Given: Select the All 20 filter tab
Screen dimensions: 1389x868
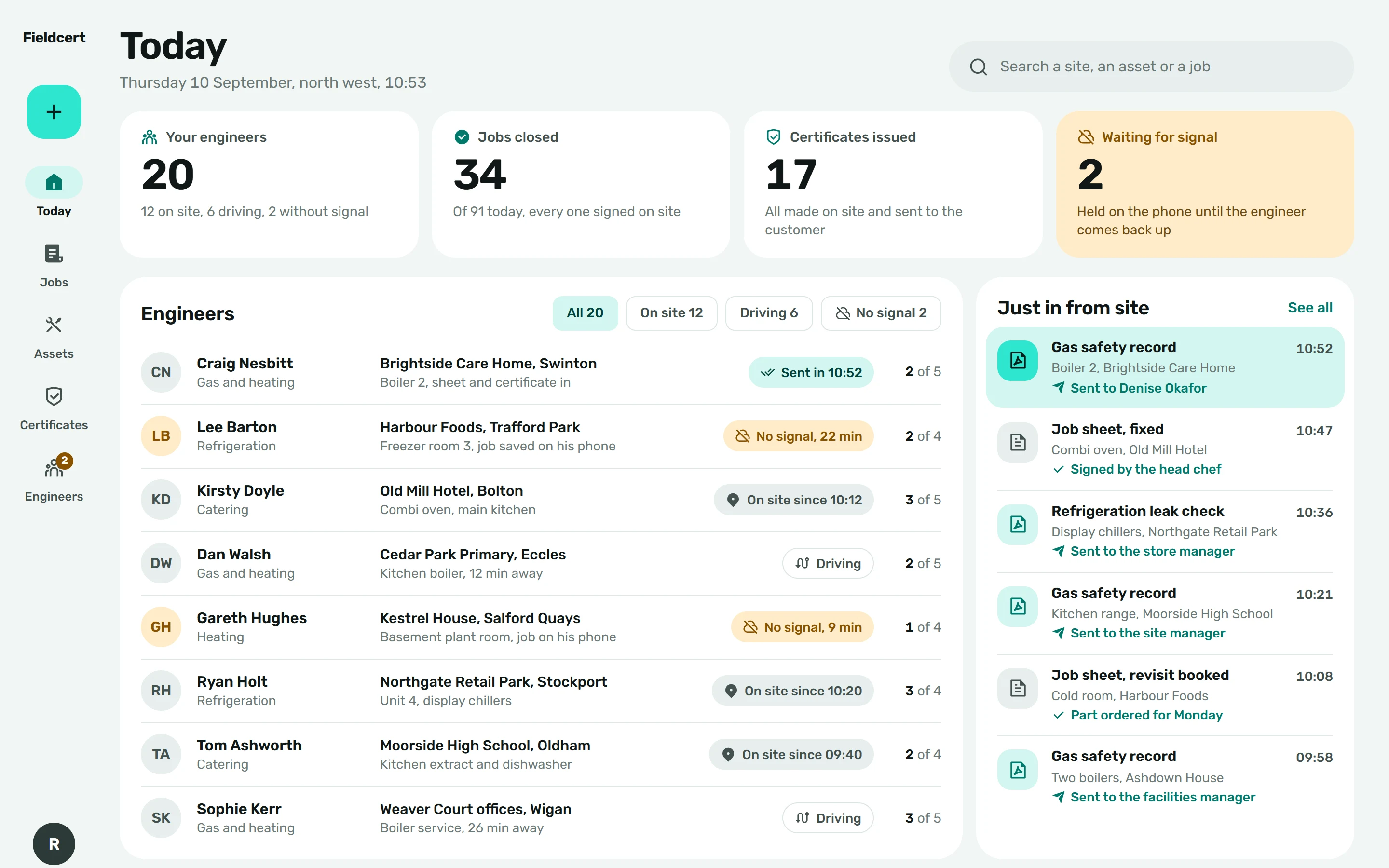Looking at the screenshot, I should [x=585, y=313].
